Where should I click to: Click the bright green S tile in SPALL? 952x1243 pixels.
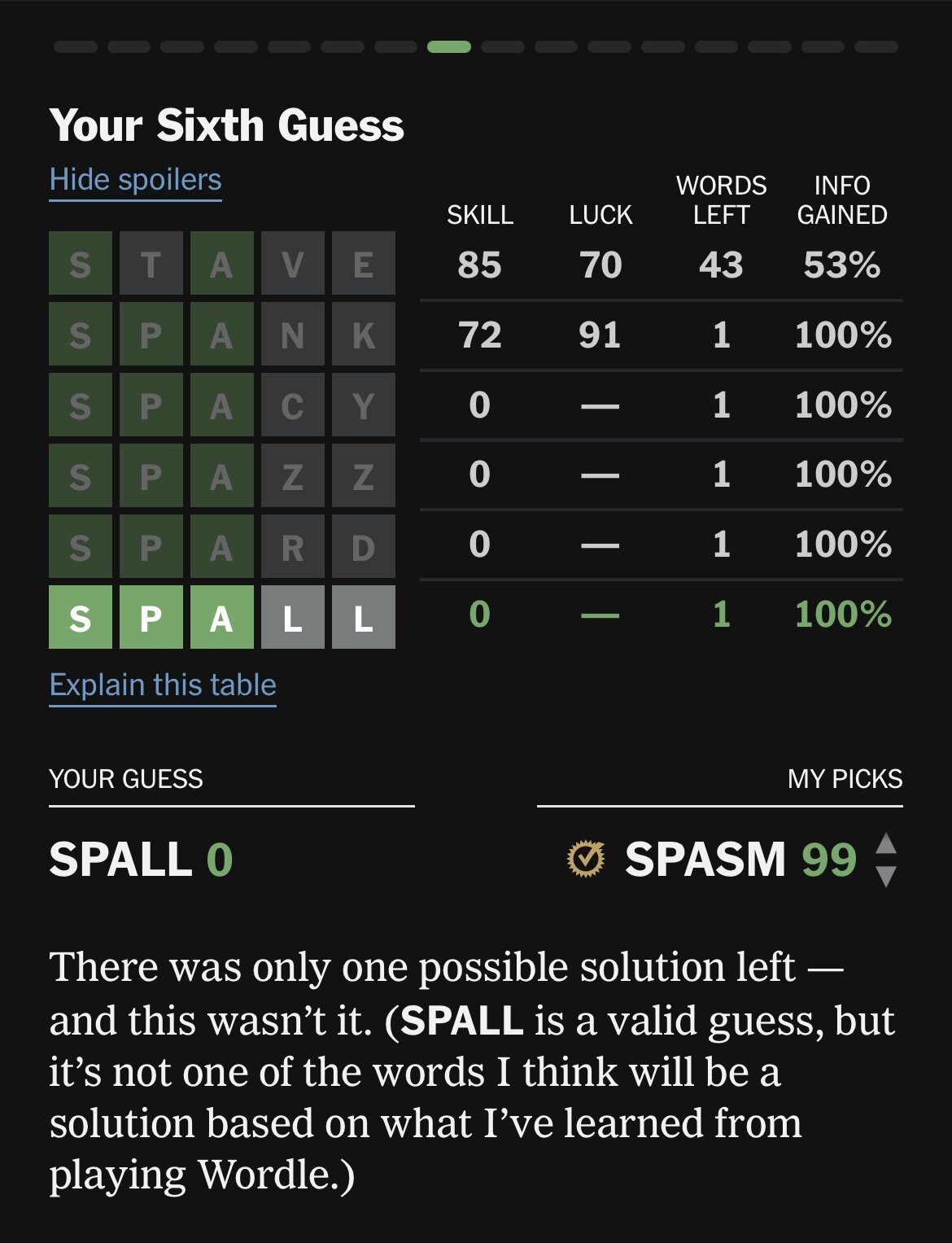[x=81, y=618]
